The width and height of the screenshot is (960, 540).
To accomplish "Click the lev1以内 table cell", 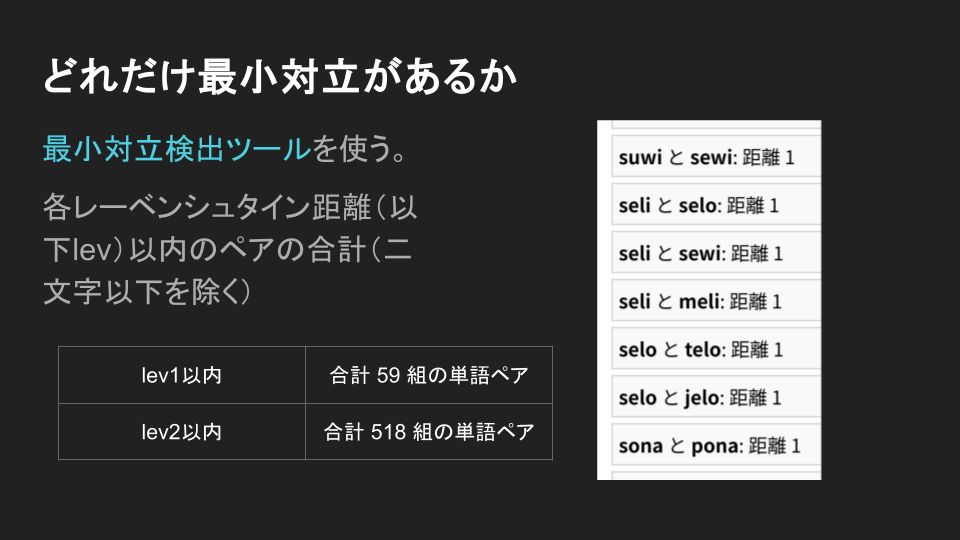I will (181, 375).
